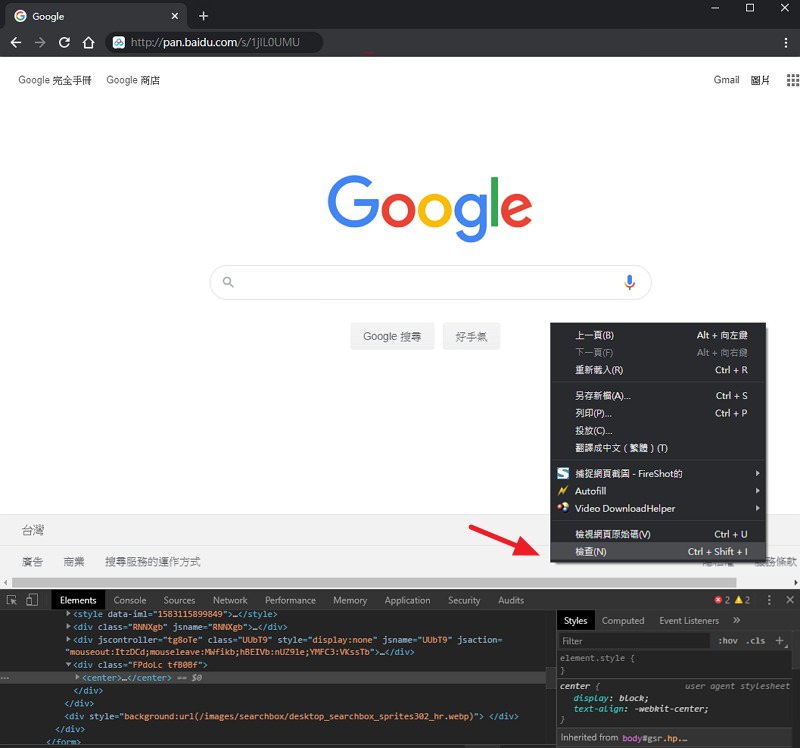Choose 投放(C) in context menu
Viewport: 800px width, 748px height.
pyautogui.click(x=658, y=430)
